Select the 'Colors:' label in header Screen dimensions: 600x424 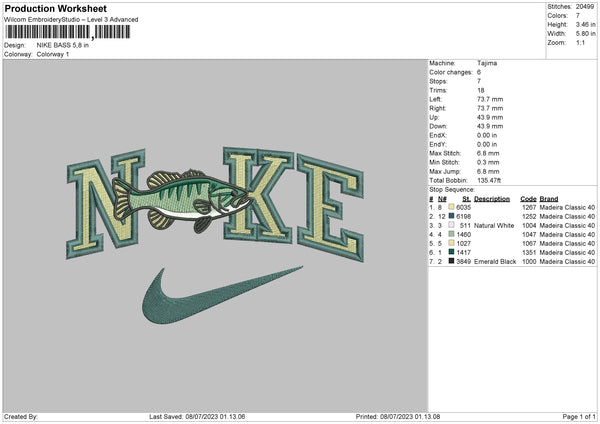(558, 16)
